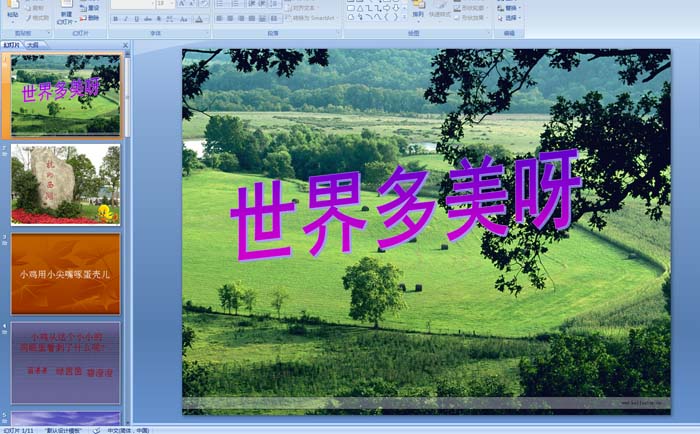Select slide 2 thumbnail with stone monument
The width and height of the screenshot is (700, 434).
pyautogui.click(x=66, y=184)
